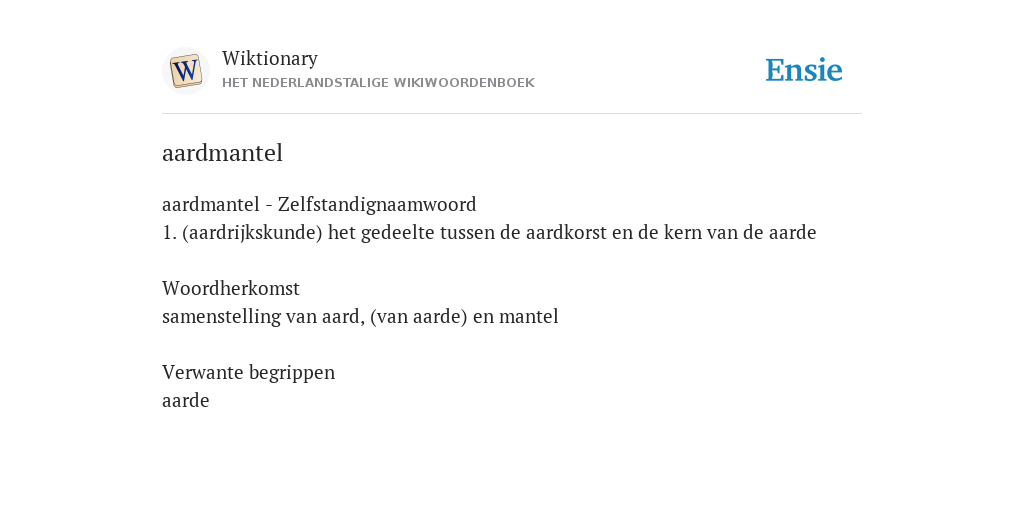Click the horizontal divider under header

coord(512,114)
